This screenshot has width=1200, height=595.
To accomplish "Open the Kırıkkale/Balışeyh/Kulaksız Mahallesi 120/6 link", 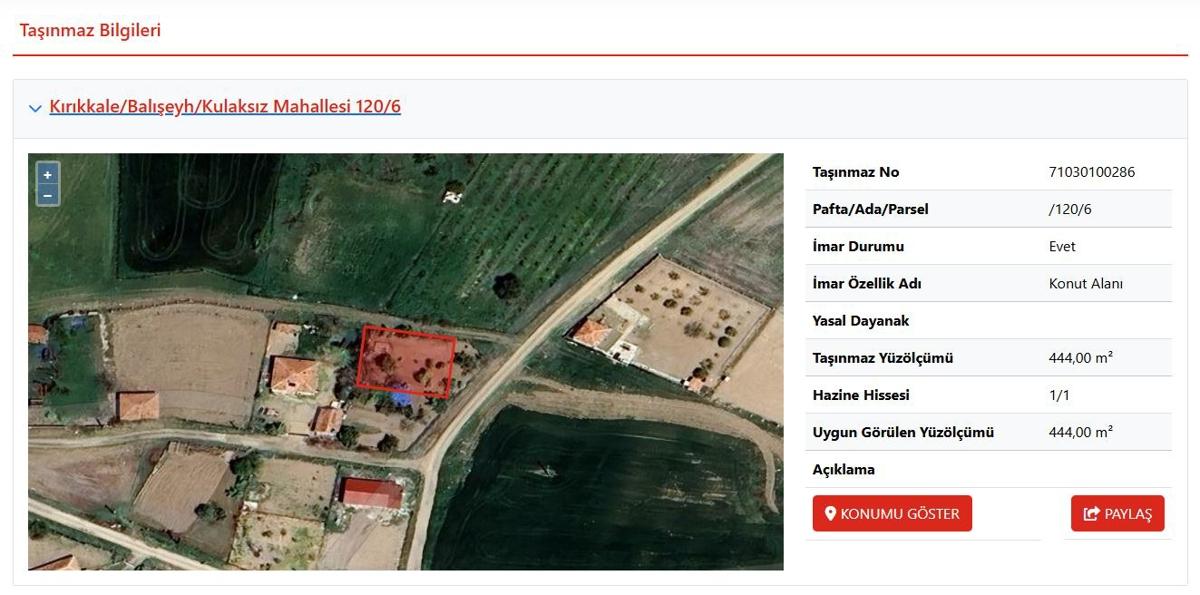I will click(x=225, y=106).
